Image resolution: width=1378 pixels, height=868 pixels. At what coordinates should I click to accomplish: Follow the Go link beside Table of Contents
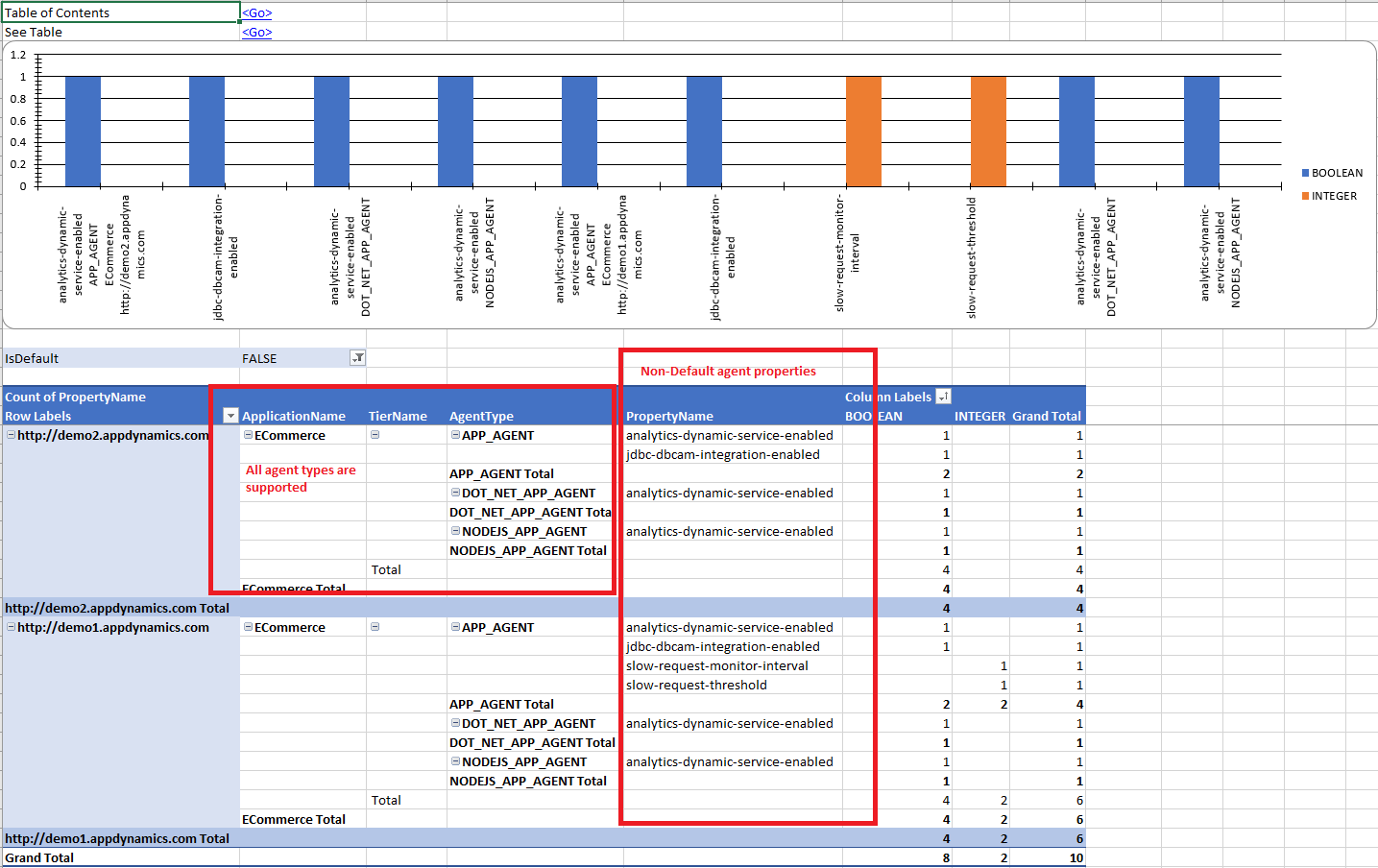[256, 12]
